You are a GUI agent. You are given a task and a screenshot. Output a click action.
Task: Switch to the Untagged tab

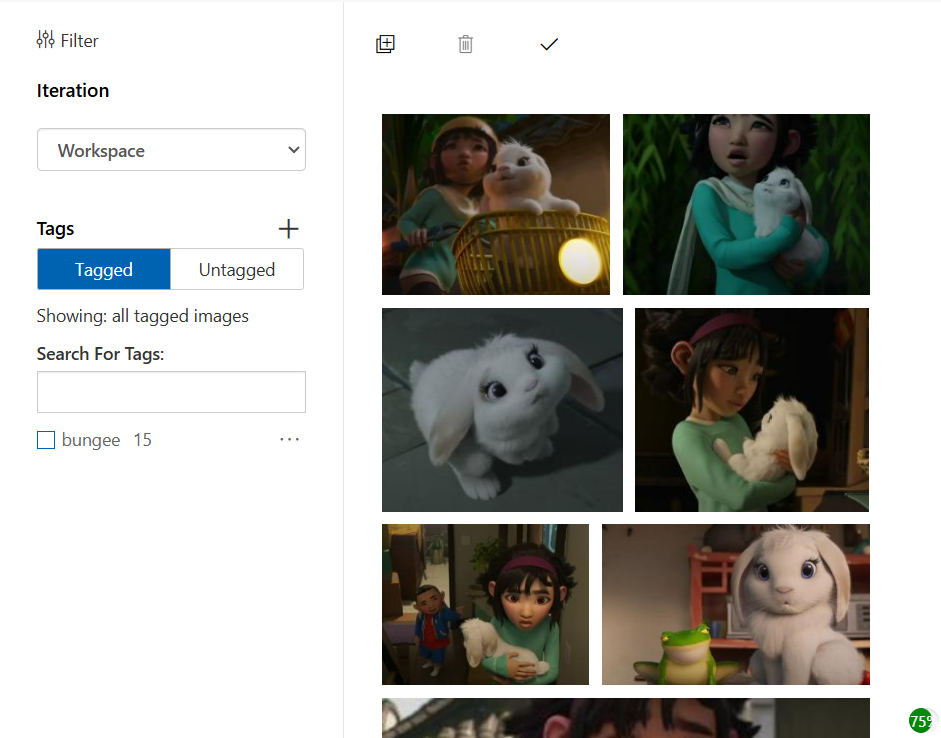pyautogui.click(x=237, y=269)
